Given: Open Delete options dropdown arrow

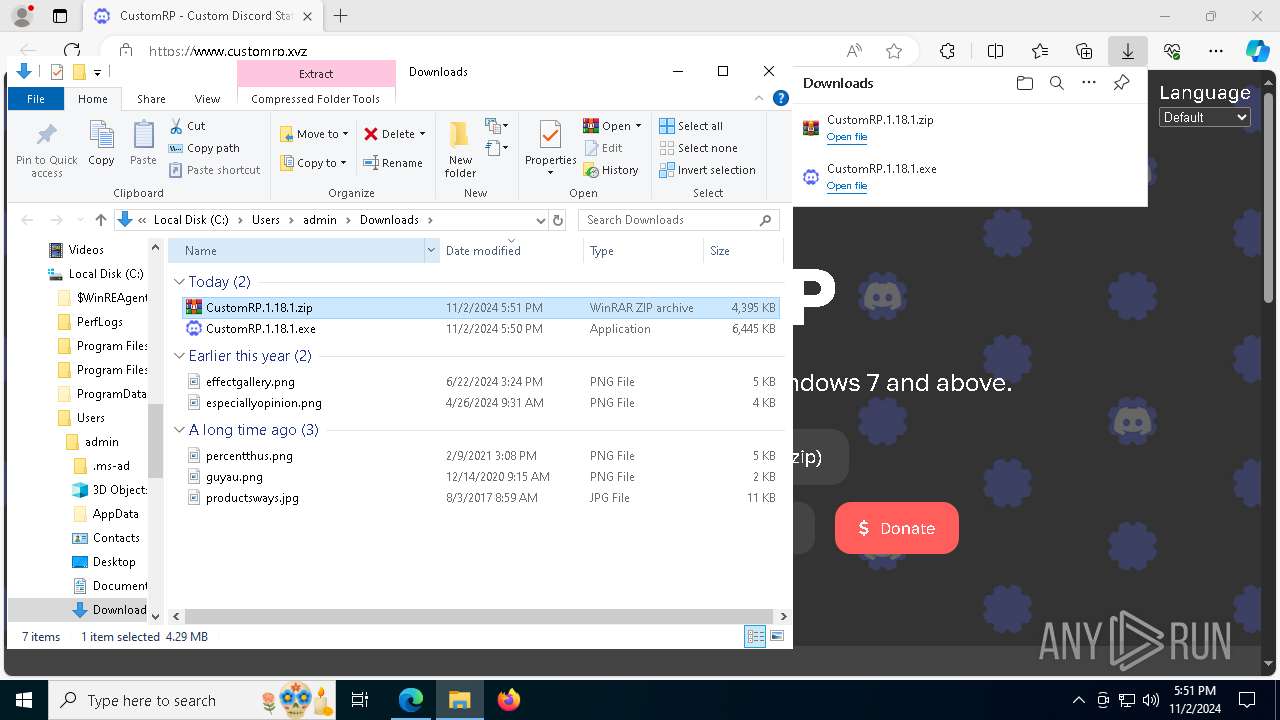Looking at the screenshot, I should pos(422,134).
